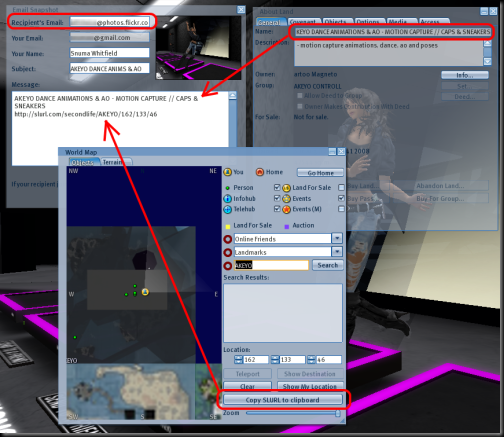Click the Buy For Group... button
504x437 pixels.
point(441,199)
